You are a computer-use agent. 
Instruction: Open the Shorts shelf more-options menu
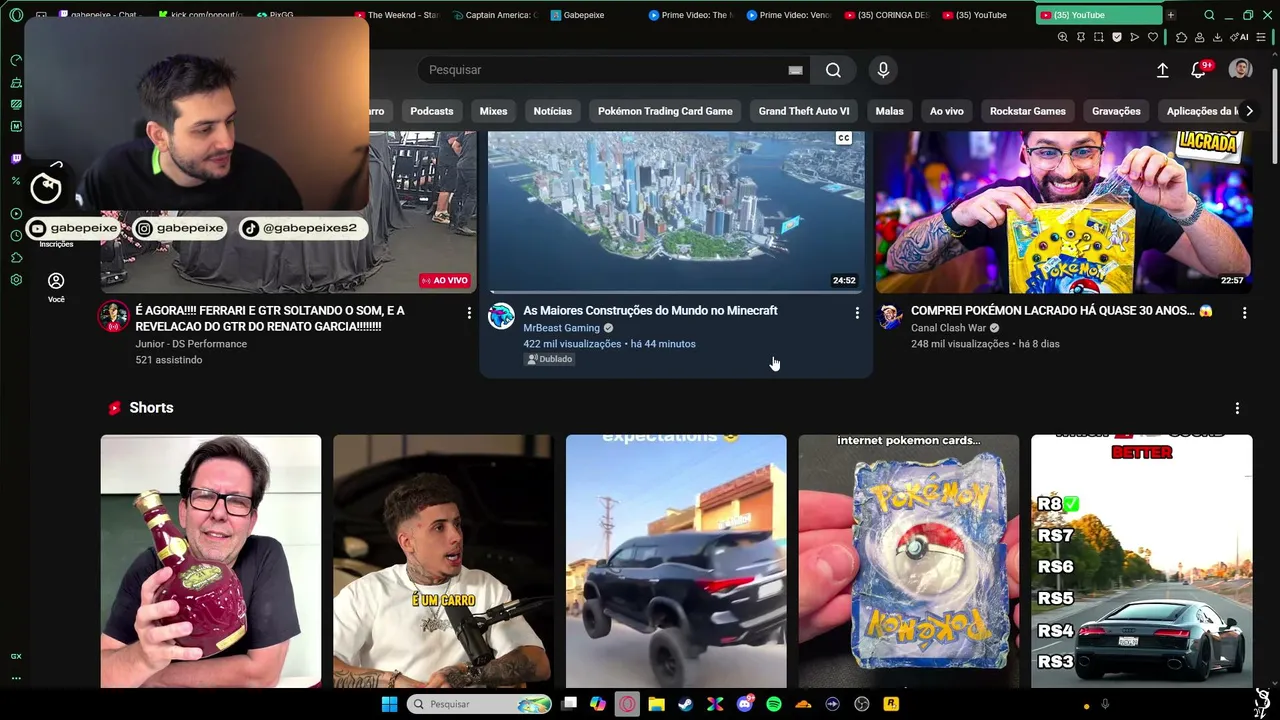pyautogui.click(x=1237, y=408)
